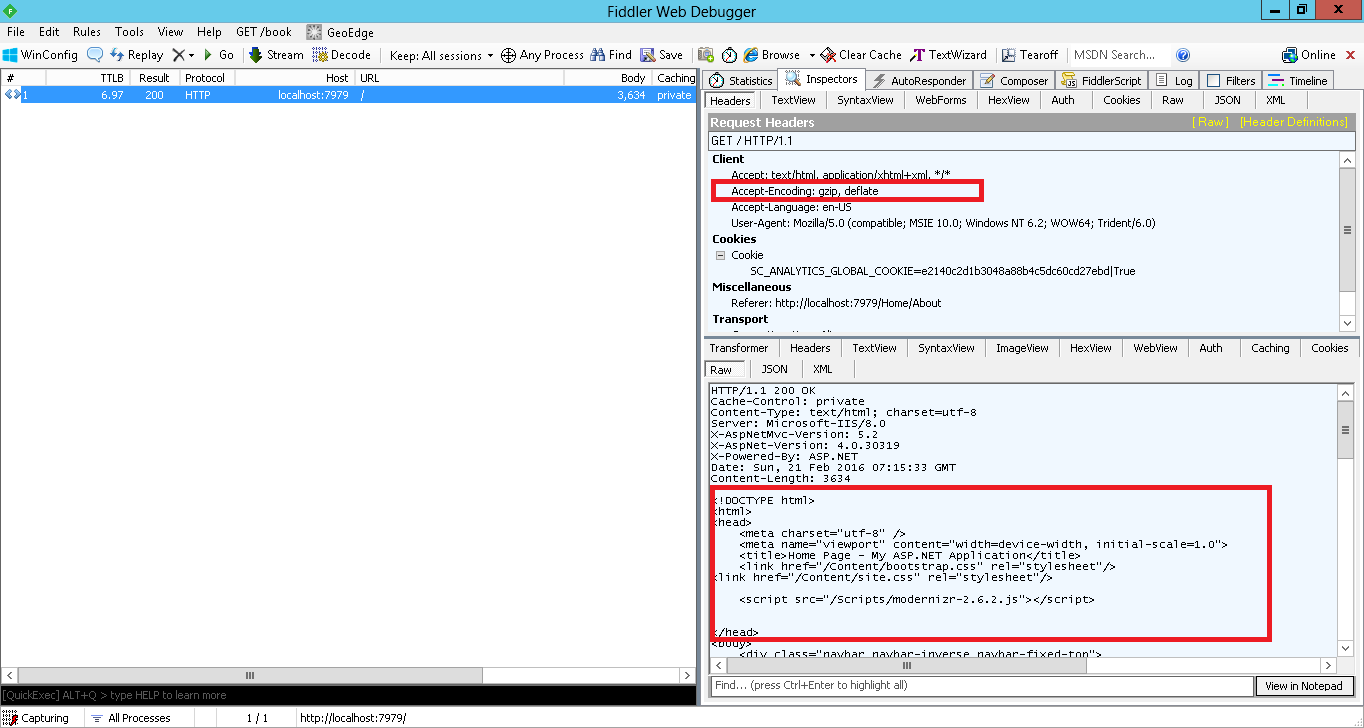Click the Remove X toolbar icon
Screen dimensions: 1364x728
tap(178, 55)
